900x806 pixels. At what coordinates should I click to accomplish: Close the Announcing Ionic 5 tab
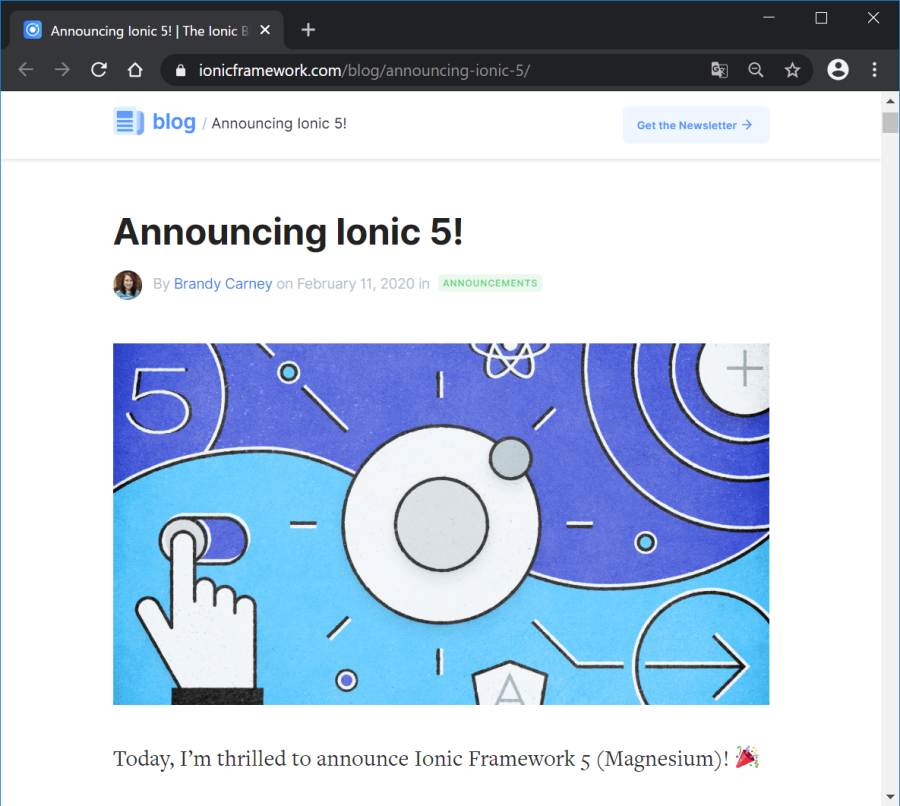pos(265,30)
